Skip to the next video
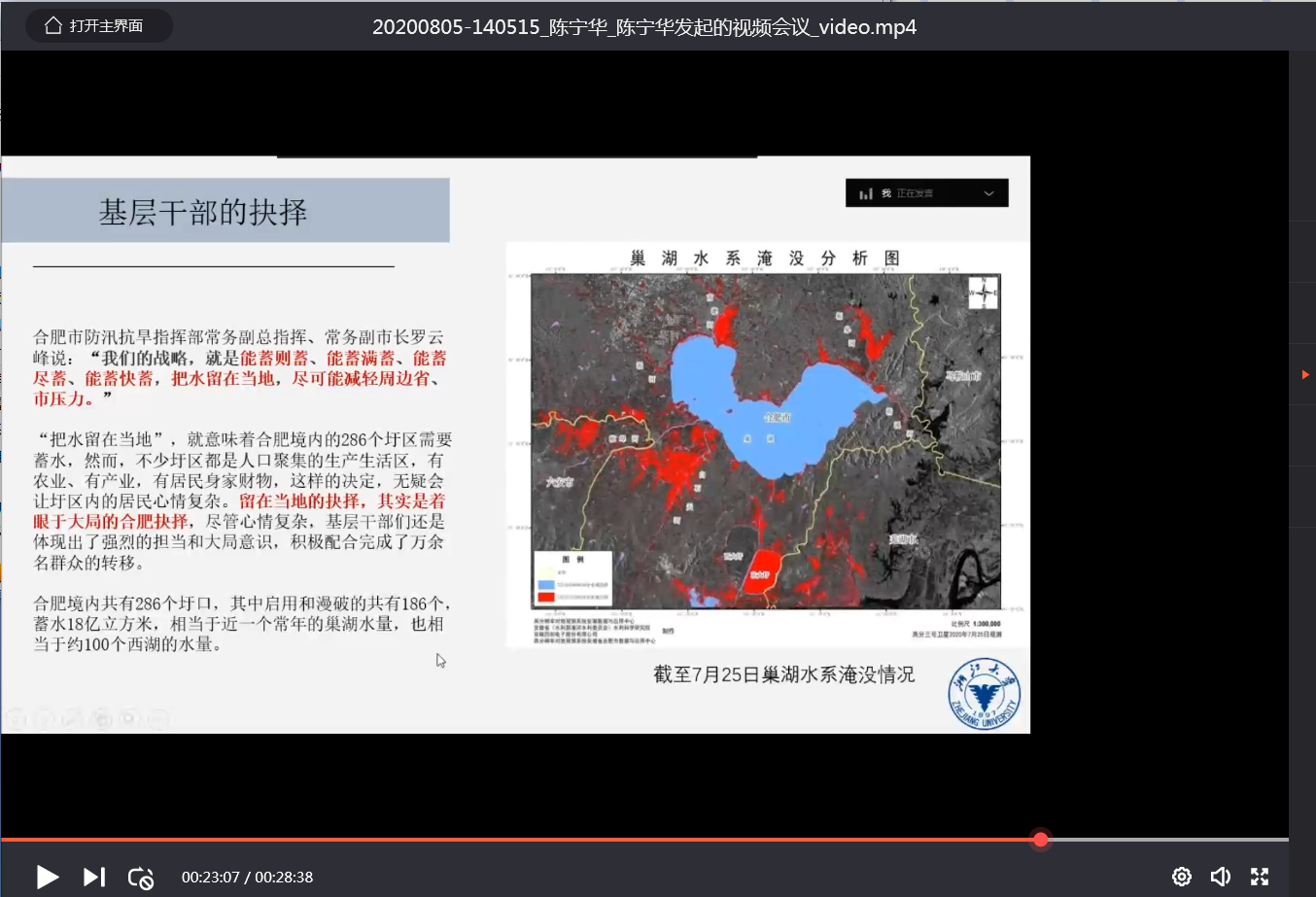 coord(93,877)
